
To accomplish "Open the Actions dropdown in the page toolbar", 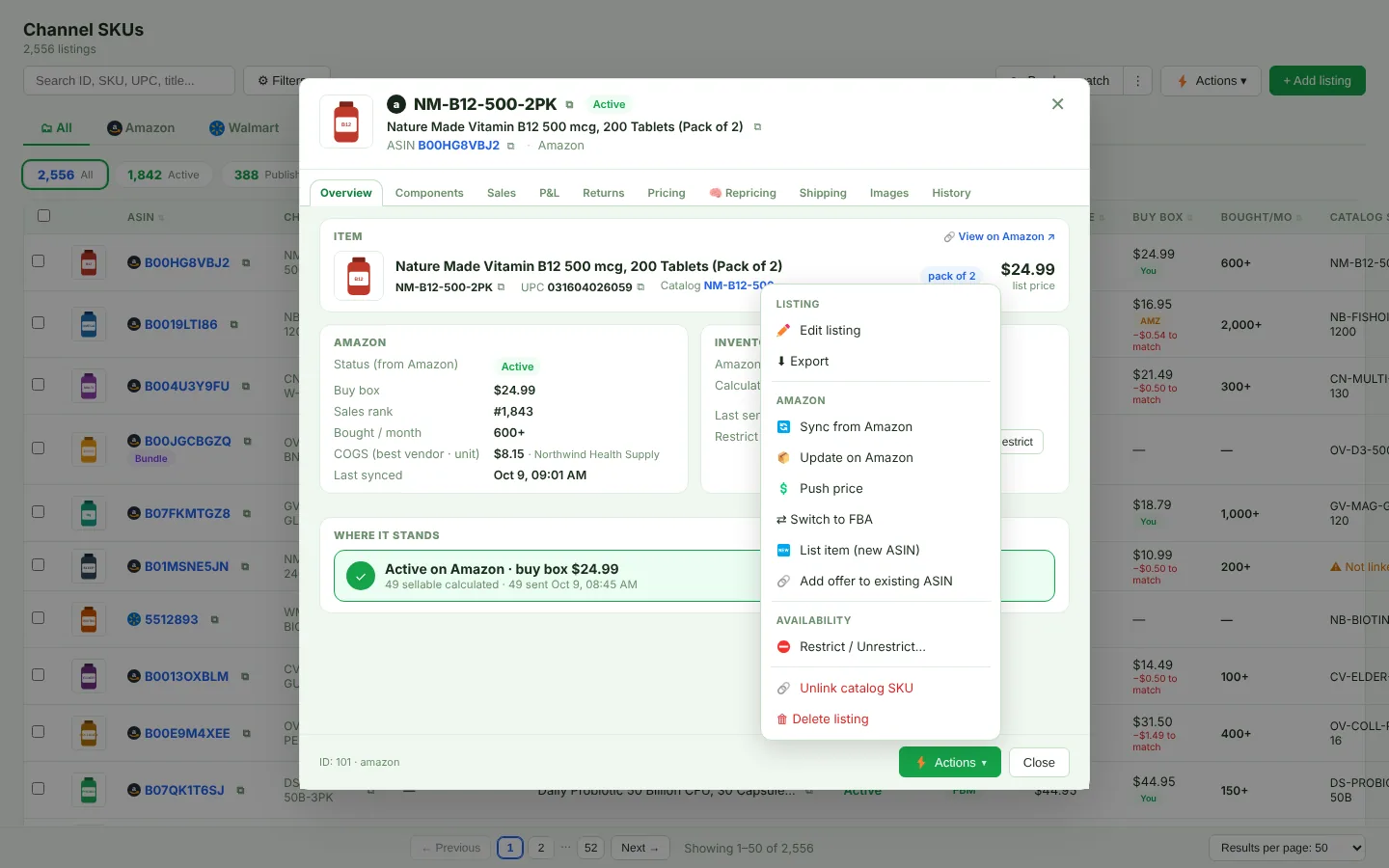I will (1212, 81).
